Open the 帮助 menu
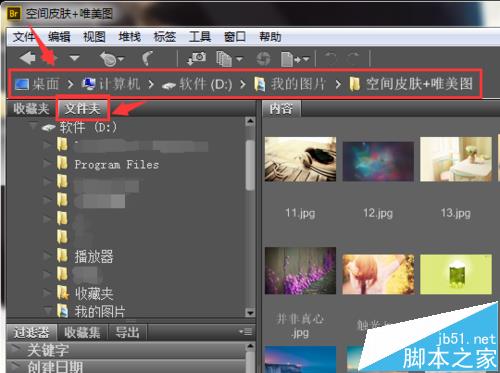The width and height of the screenshot is (500, 373). [x=270, y=36]
